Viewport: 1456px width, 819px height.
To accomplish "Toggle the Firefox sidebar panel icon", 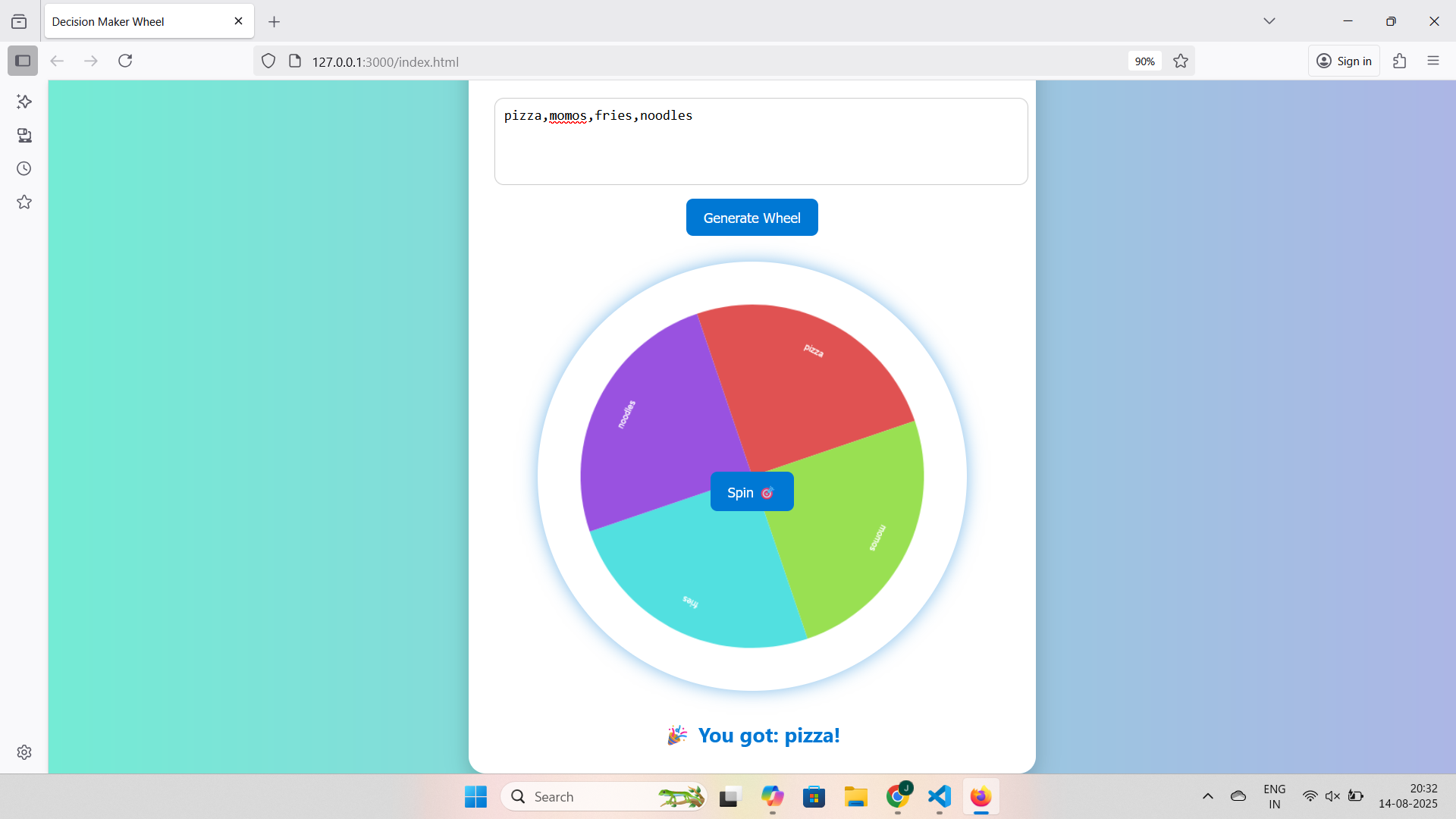I will (23, 61).
